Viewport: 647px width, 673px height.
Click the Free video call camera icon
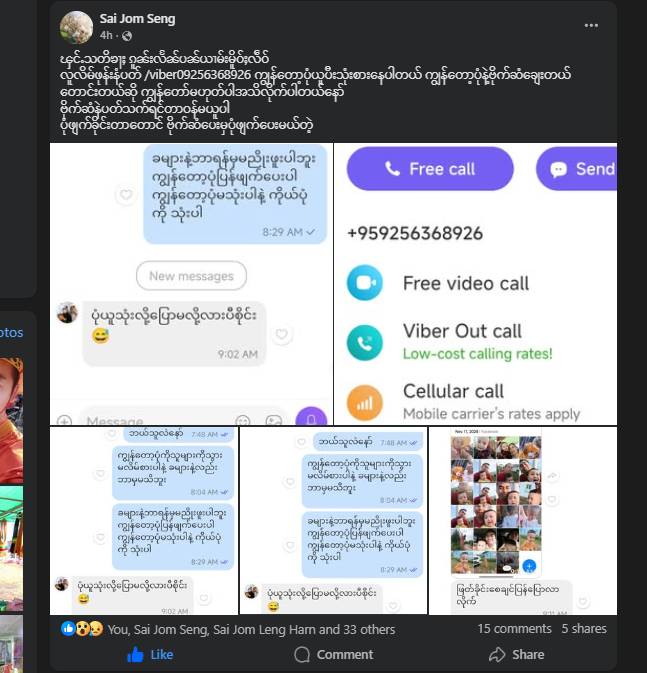pos(365,283)
